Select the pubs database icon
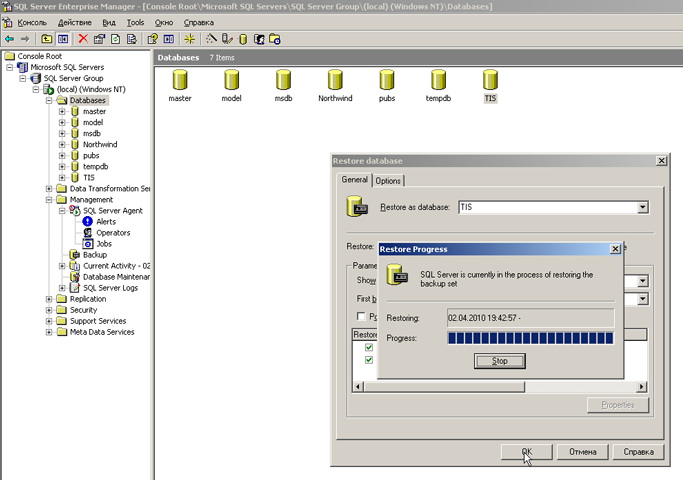Image resolution: width=683 pixels, height=480 pixels. 387,81
